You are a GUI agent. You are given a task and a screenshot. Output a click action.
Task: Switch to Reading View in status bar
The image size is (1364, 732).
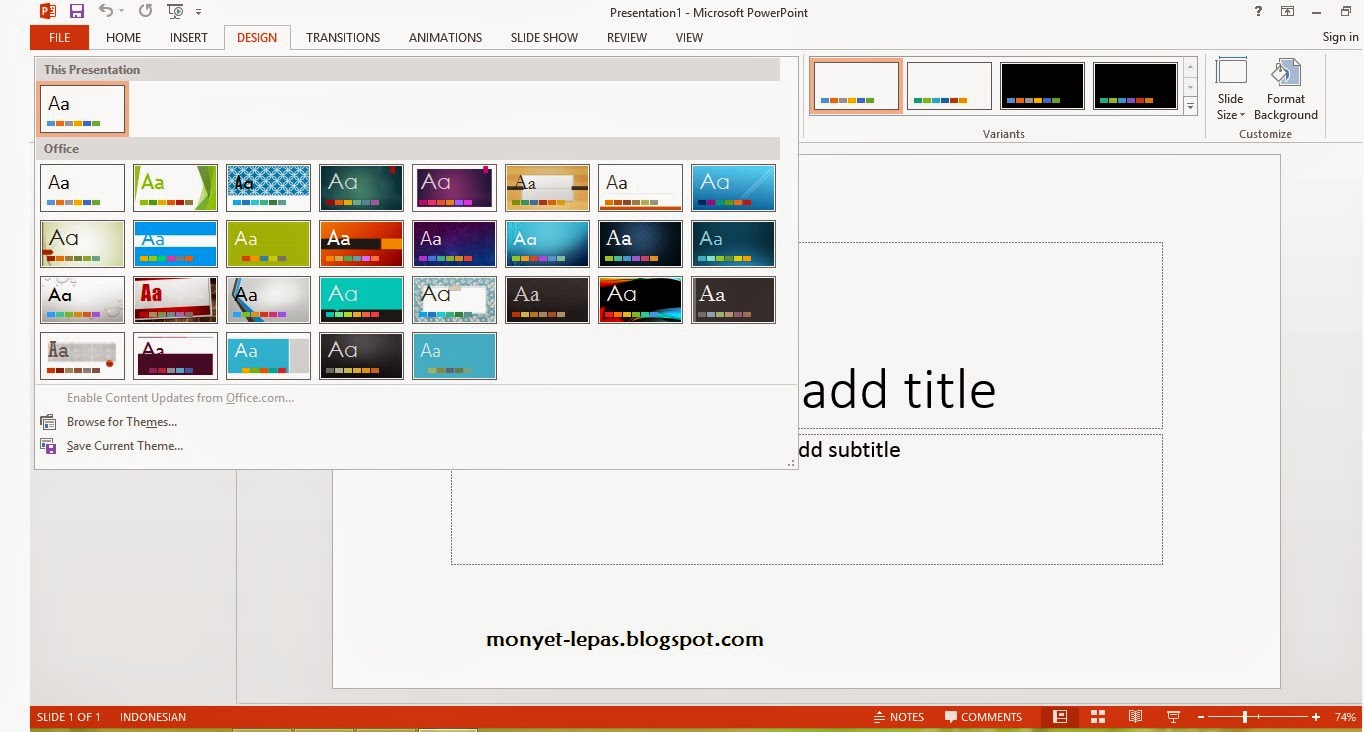point(1135,717)
